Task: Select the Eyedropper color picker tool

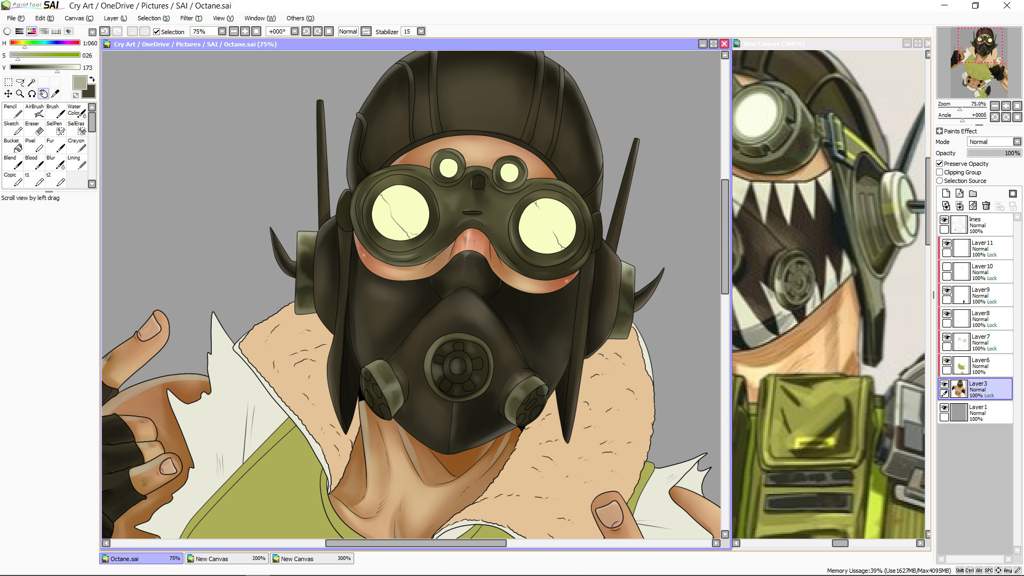Action: click(55, 94)
